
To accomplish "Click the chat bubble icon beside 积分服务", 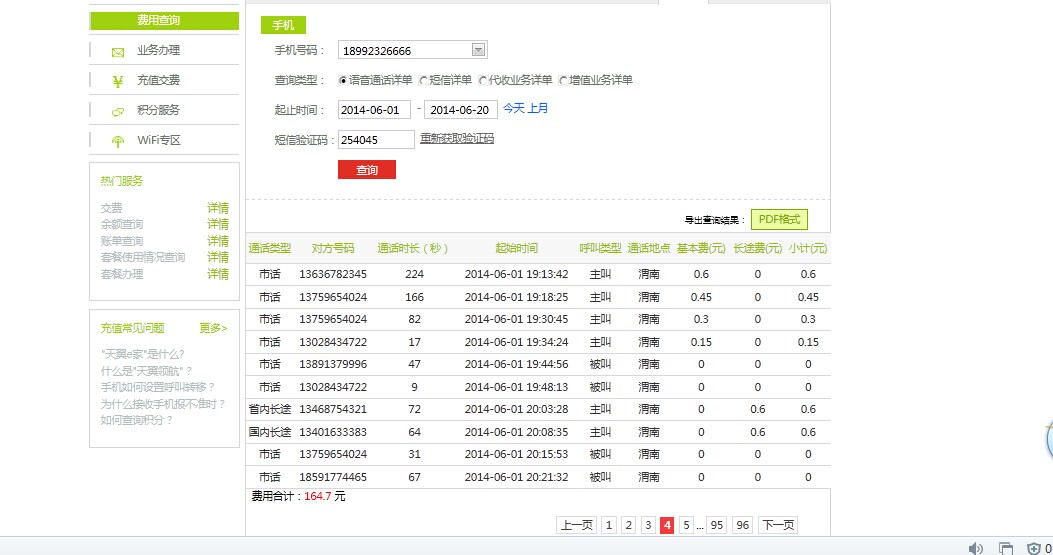I will 118,111.
